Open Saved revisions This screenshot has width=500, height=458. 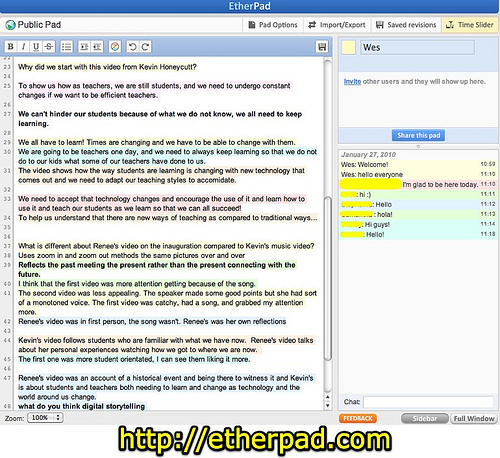pos(406,25)
